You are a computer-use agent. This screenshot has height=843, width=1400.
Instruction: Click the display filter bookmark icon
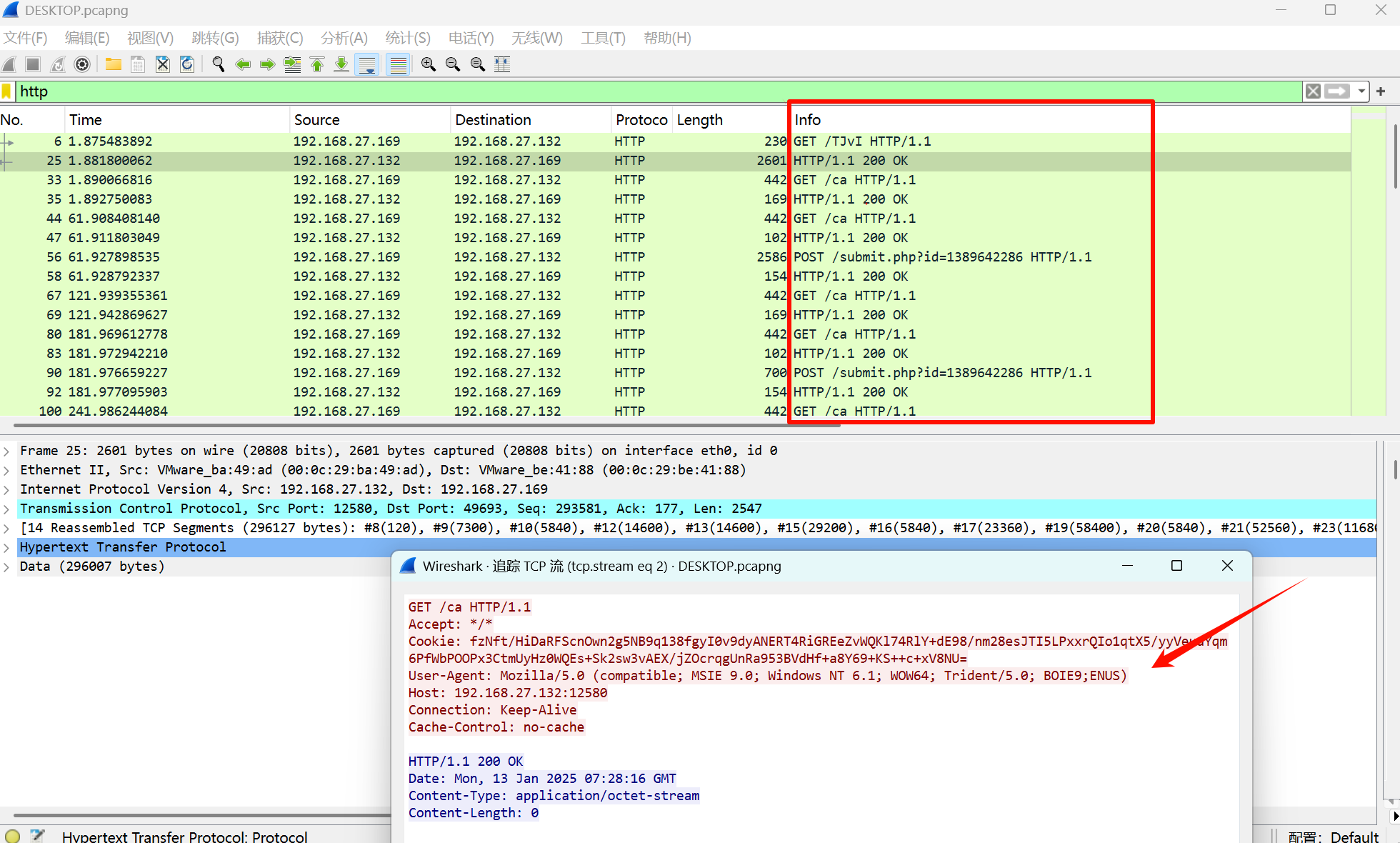[6, 91]
